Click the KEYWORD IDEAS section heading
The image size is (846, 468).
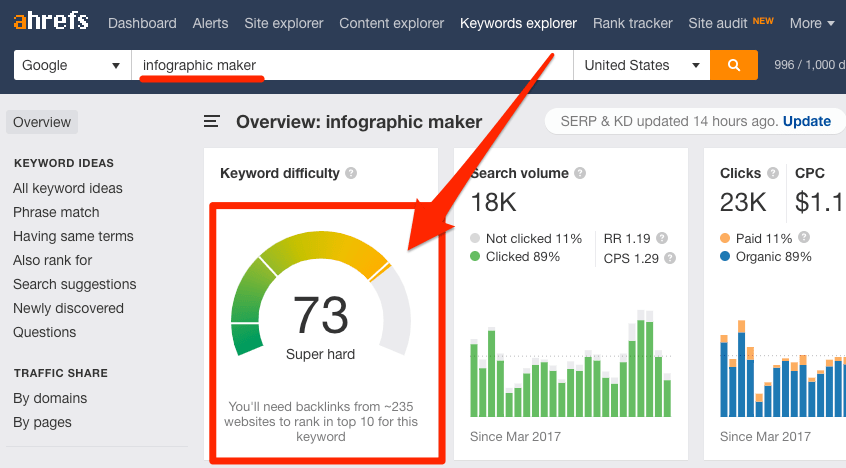(64, 163)
